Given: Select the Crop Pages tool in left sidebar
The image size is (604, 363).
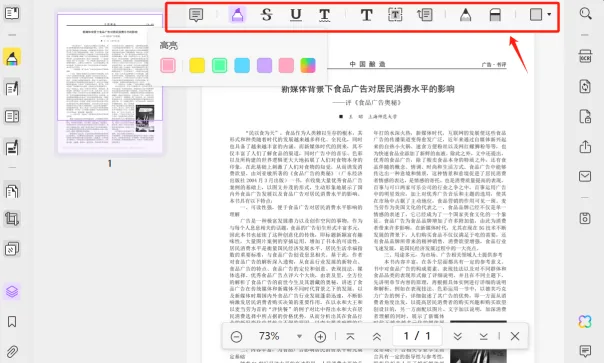Looking at the screenshot, I should 12,219.
